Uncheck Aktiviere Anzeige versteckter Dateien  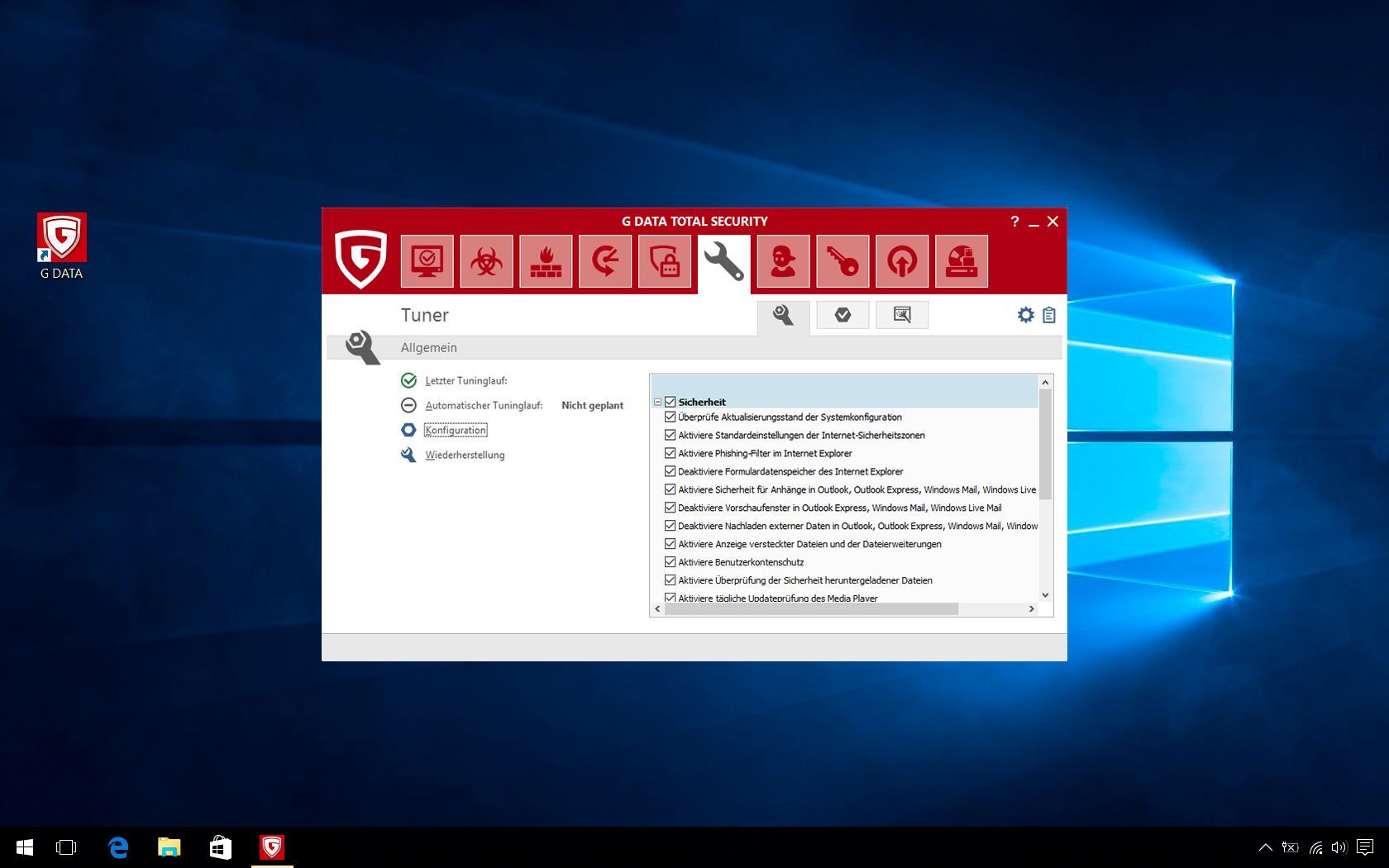671,545
